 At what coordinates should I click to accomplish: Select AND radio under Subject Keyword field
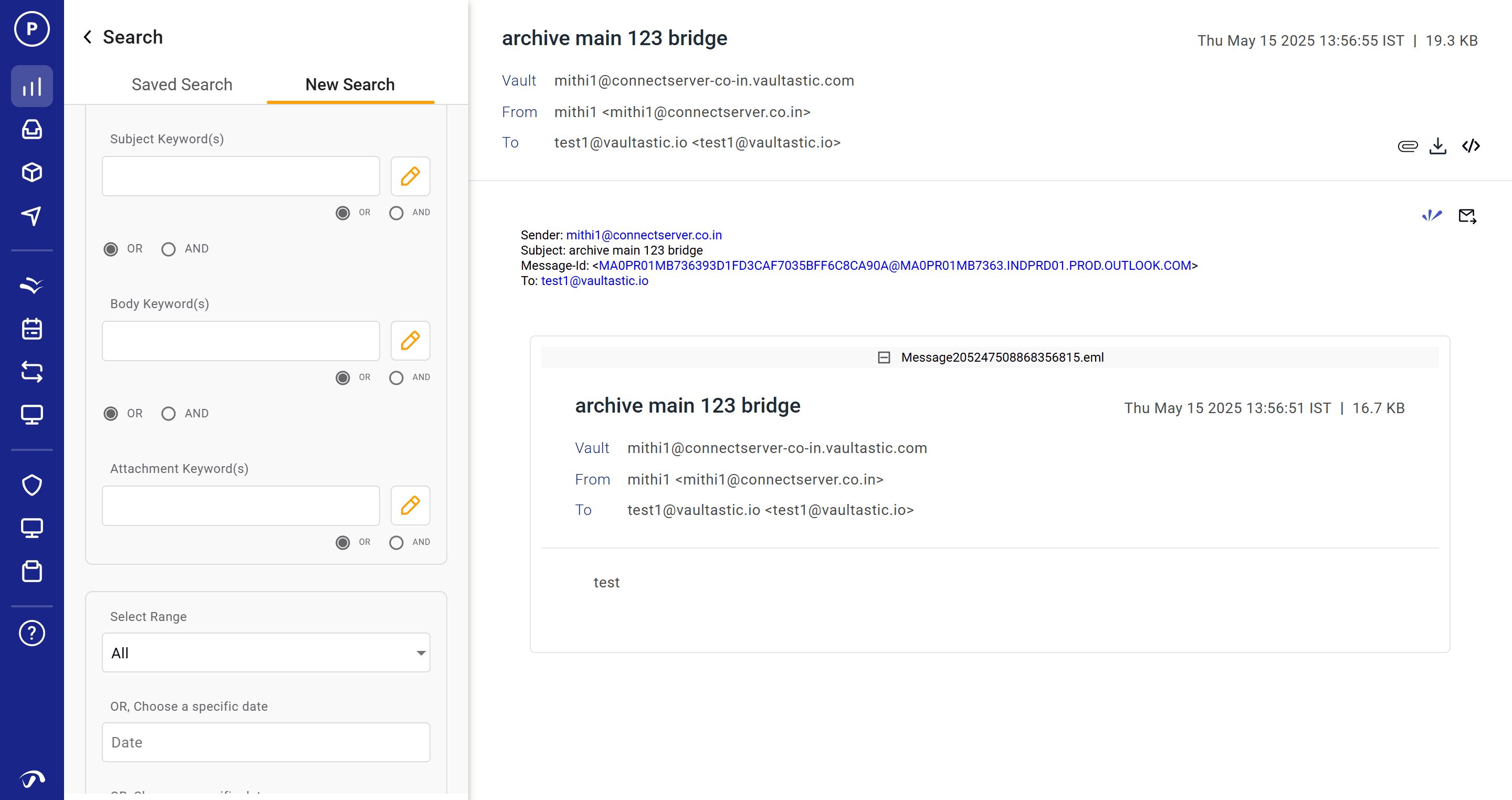point(396,213)
